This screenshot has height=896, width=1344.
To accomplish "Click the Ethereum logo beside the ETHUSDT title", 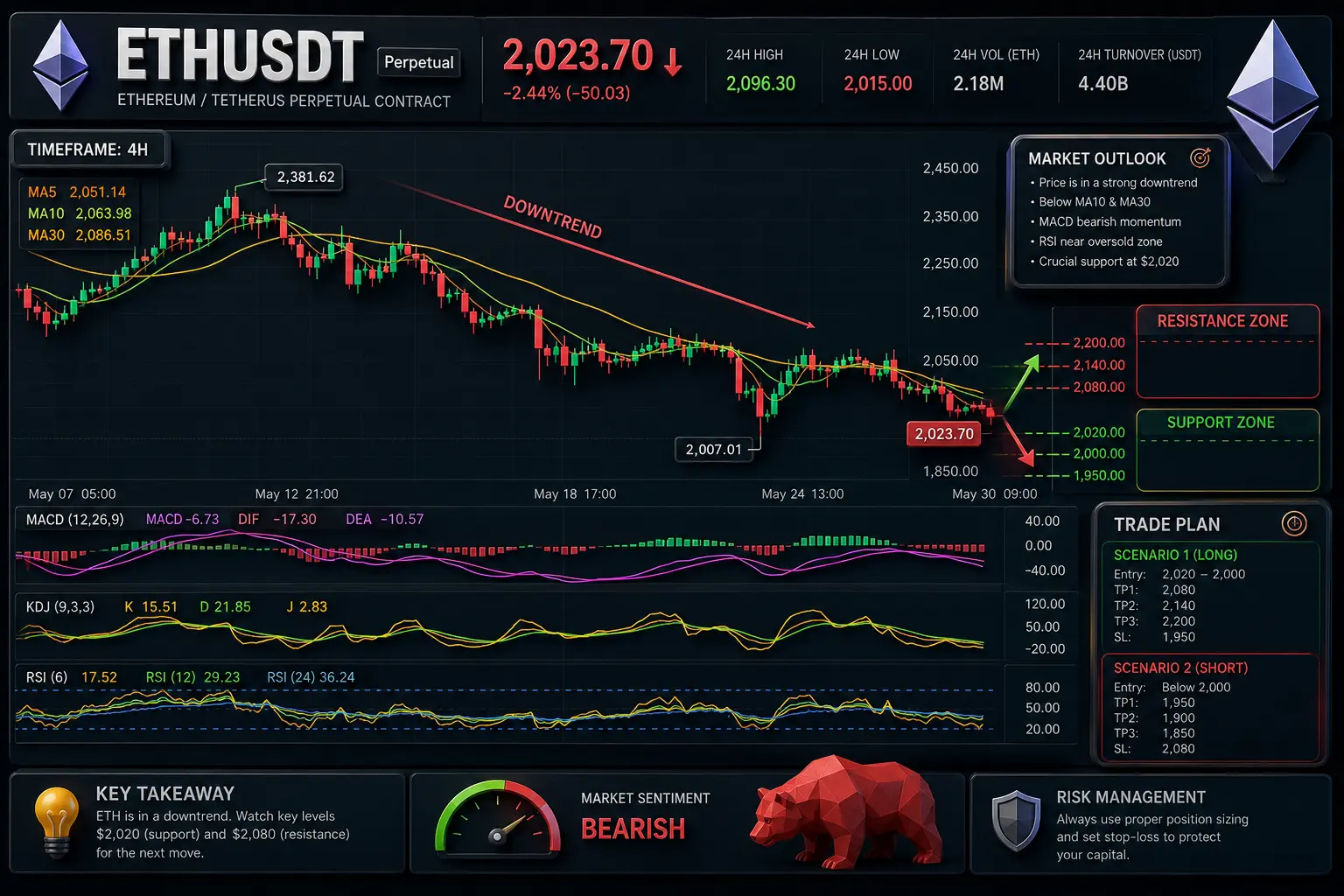I will pyautogui.click(x=60, y=66).
